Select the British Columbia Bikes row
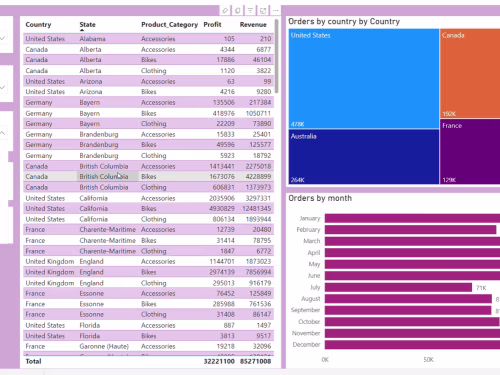The width and height of the screenshot is (500, 375). tap(149, 177)
